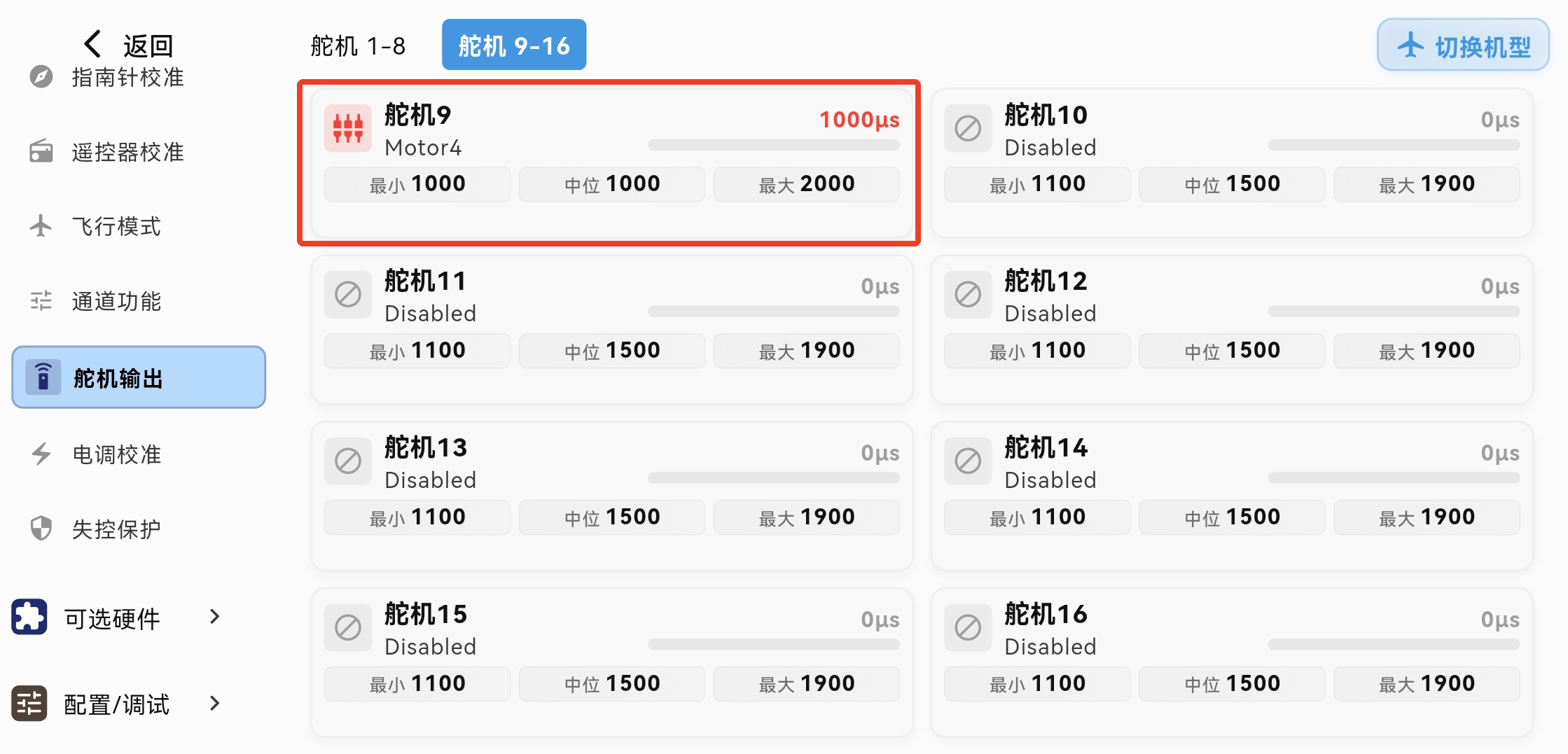Expand the 配置/调试 section chevron
This screenshot has height=754, width=1568.
click(215, 703)
